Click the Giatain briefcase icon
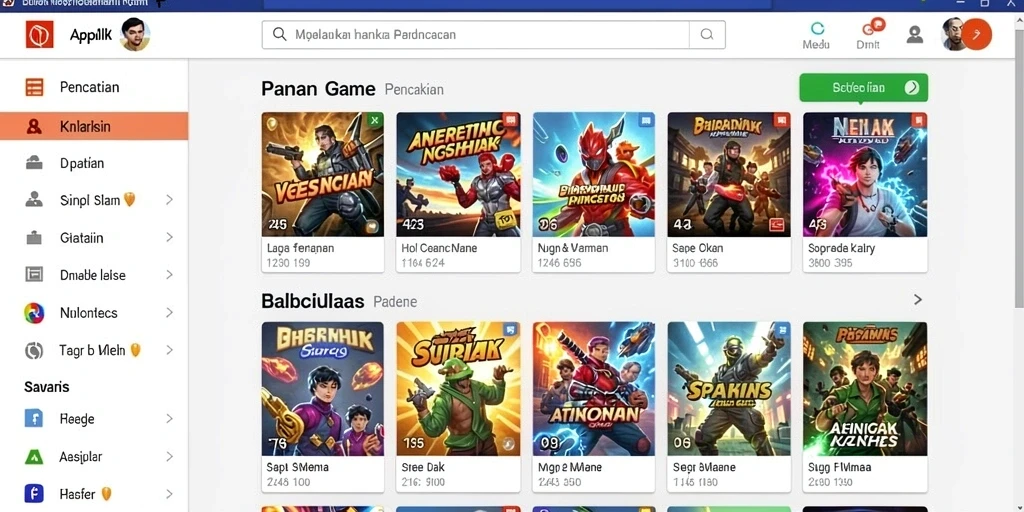Image resolution: width=1024 pixels, height=512 pixels. tap(34, 238)
